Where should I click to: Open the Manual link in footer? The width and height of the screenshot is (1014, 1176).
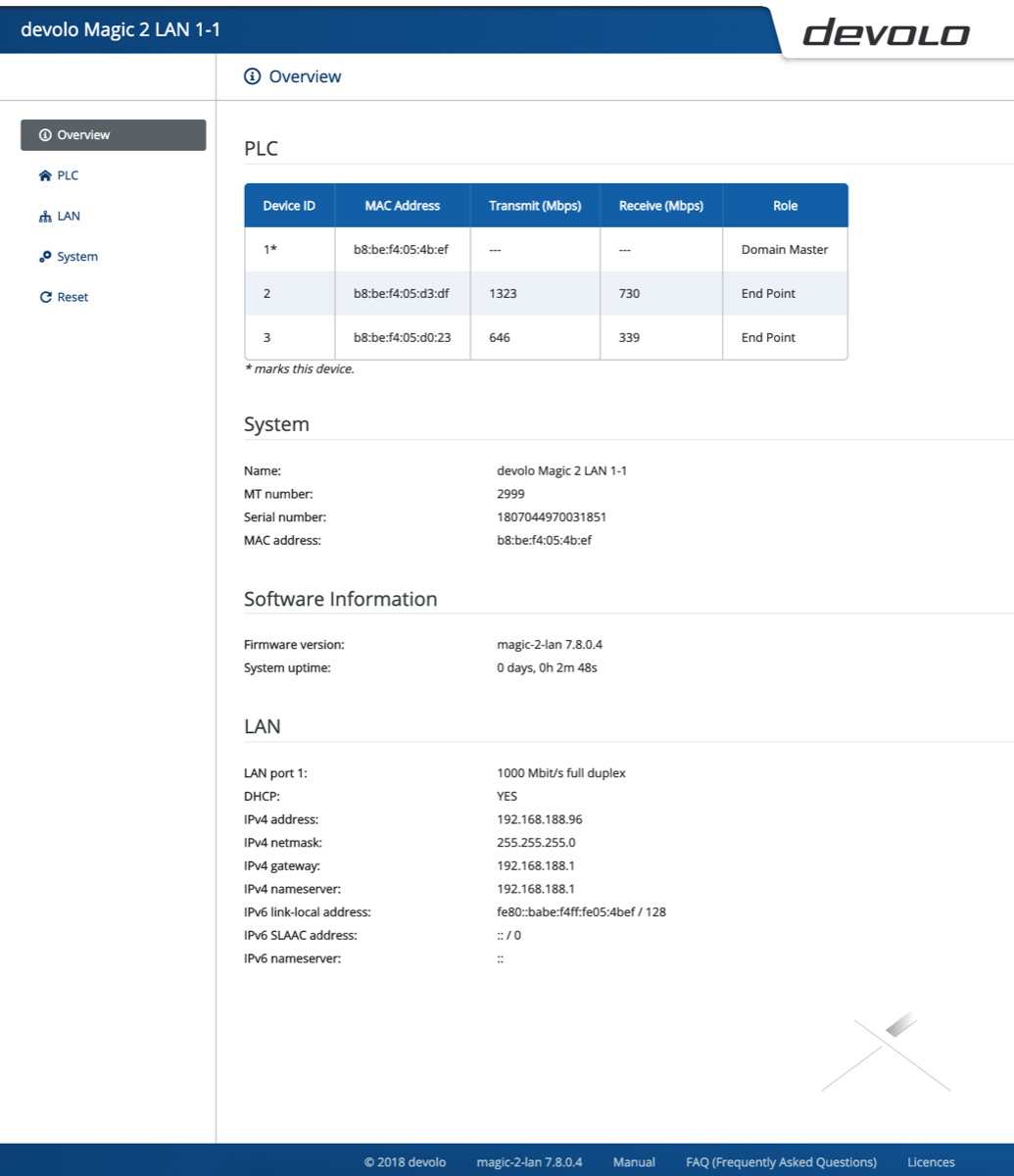pos(634,1162)
